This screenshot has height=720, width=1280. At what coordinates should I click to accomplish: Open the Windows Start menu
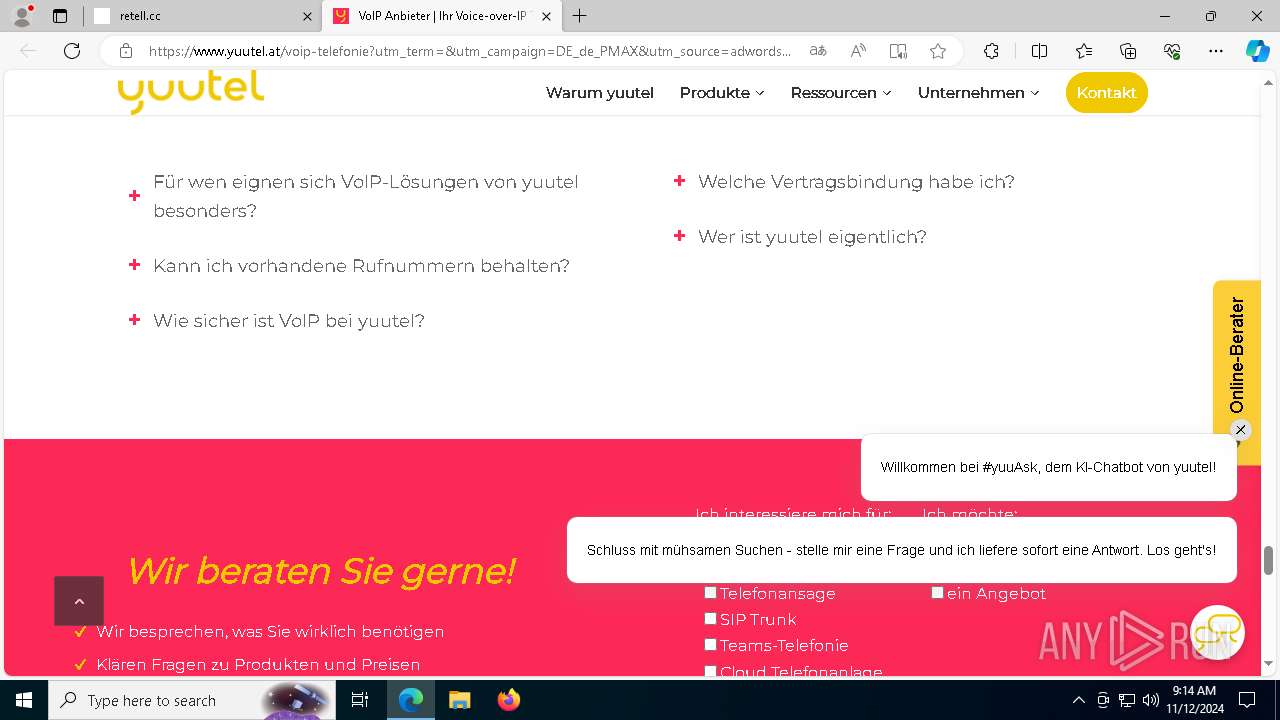point(24,700)
